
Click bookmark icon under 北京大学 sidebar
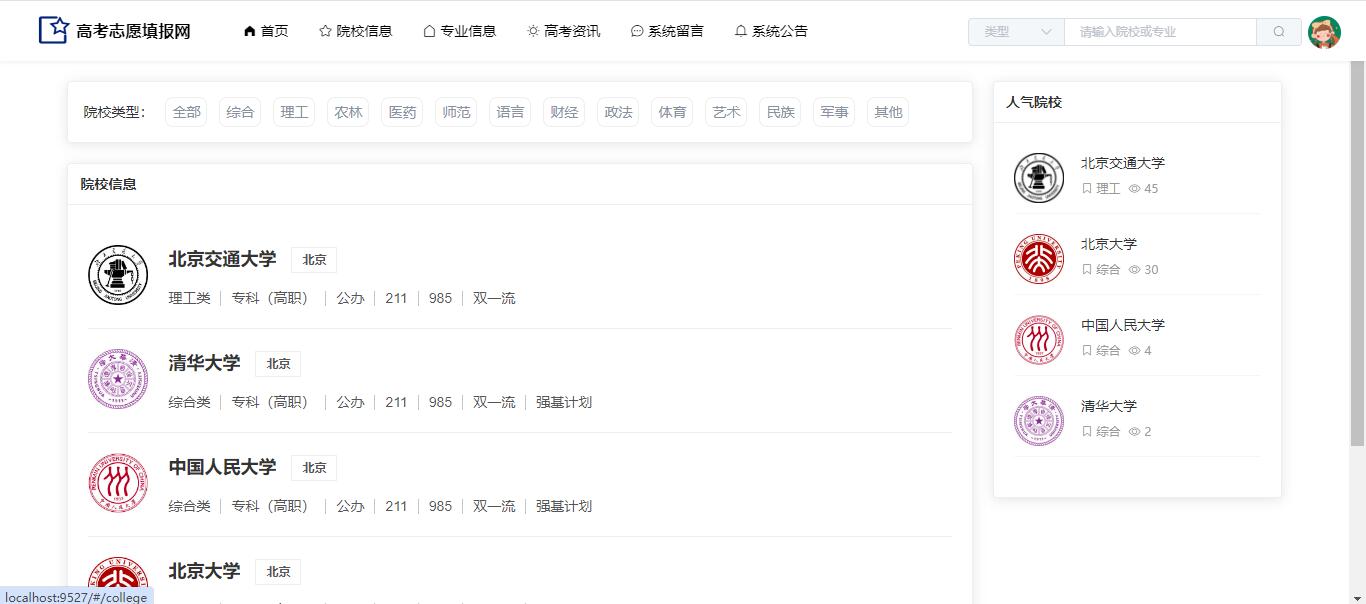(1087, 270)
